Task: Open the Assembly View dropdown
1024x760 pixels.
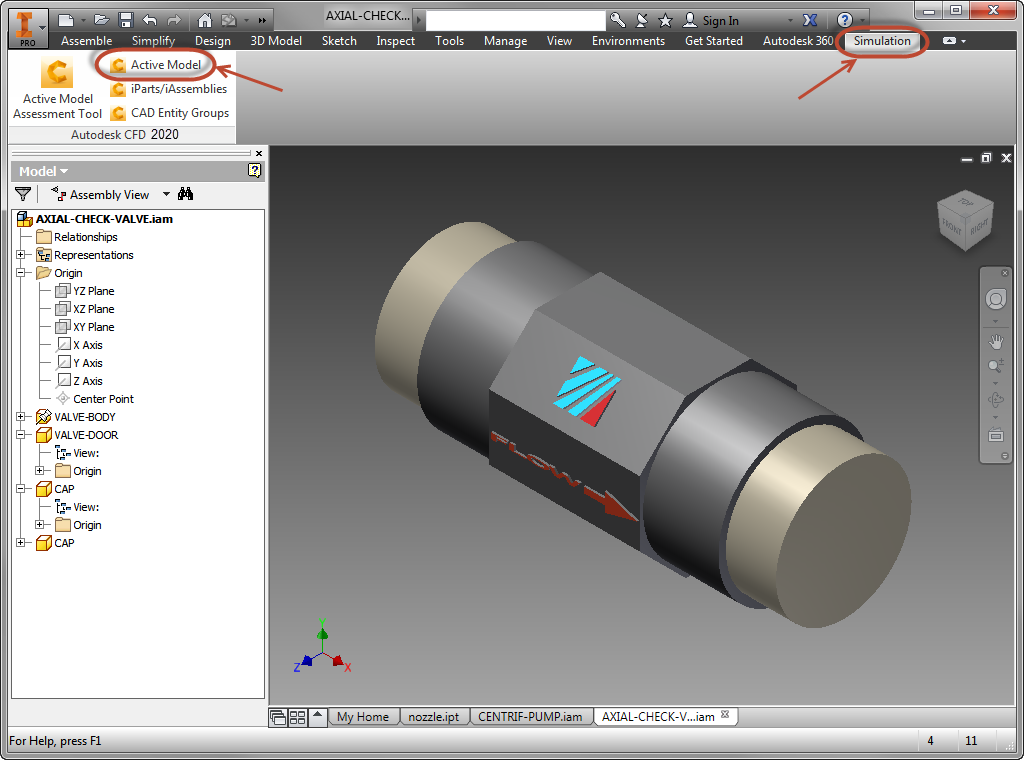Action: tap(165, 193)
